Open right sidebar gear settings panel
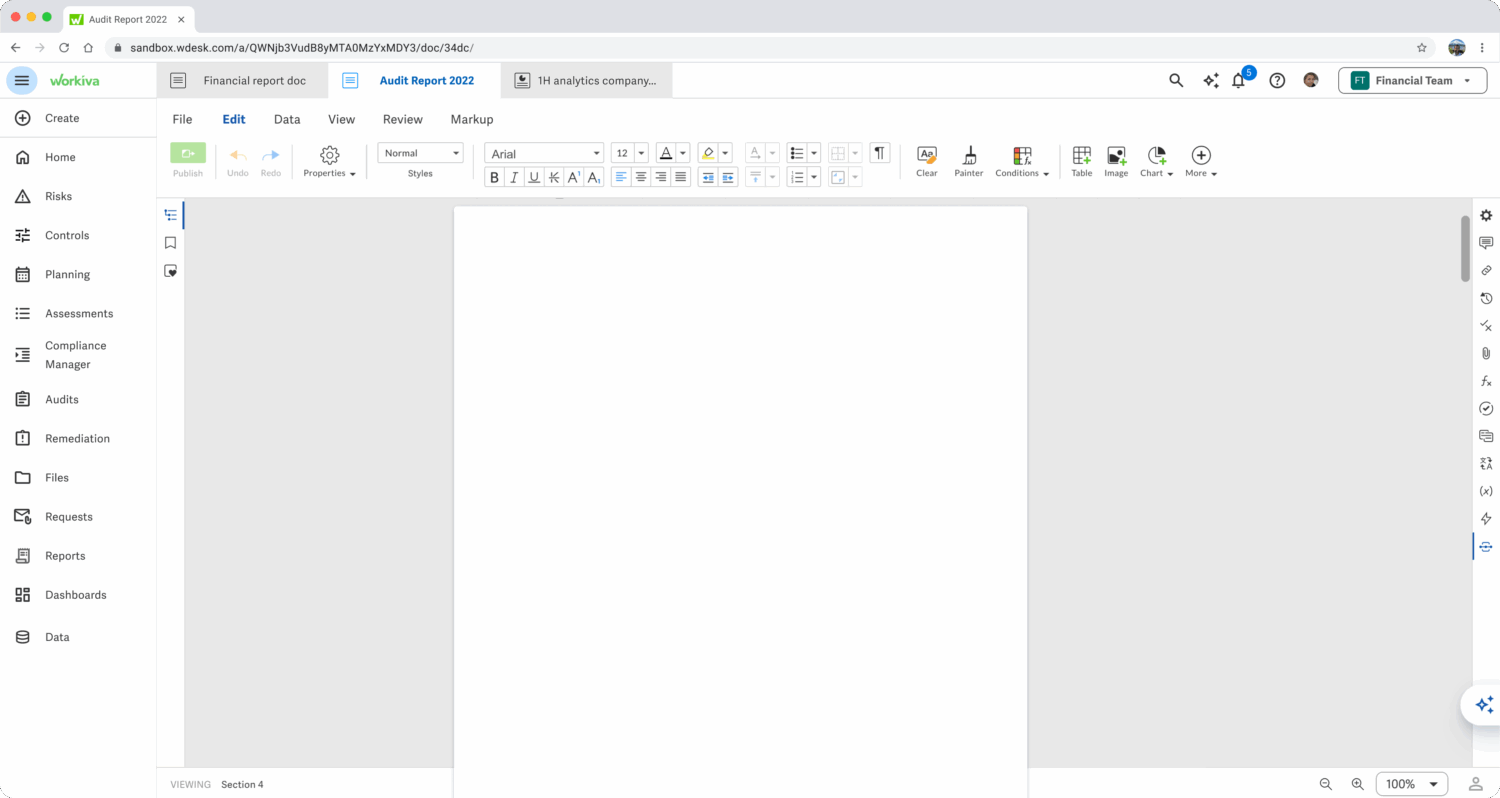This screenshot has height=798, width=1500. point(1486,215)
